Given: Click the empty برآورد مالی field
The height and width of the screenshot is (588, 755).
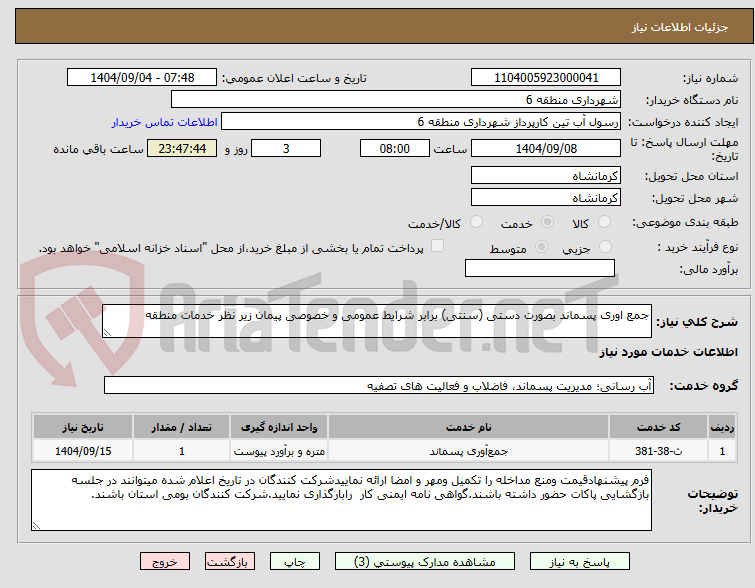Looking at the screenshot, I should (x=540, y=268).
